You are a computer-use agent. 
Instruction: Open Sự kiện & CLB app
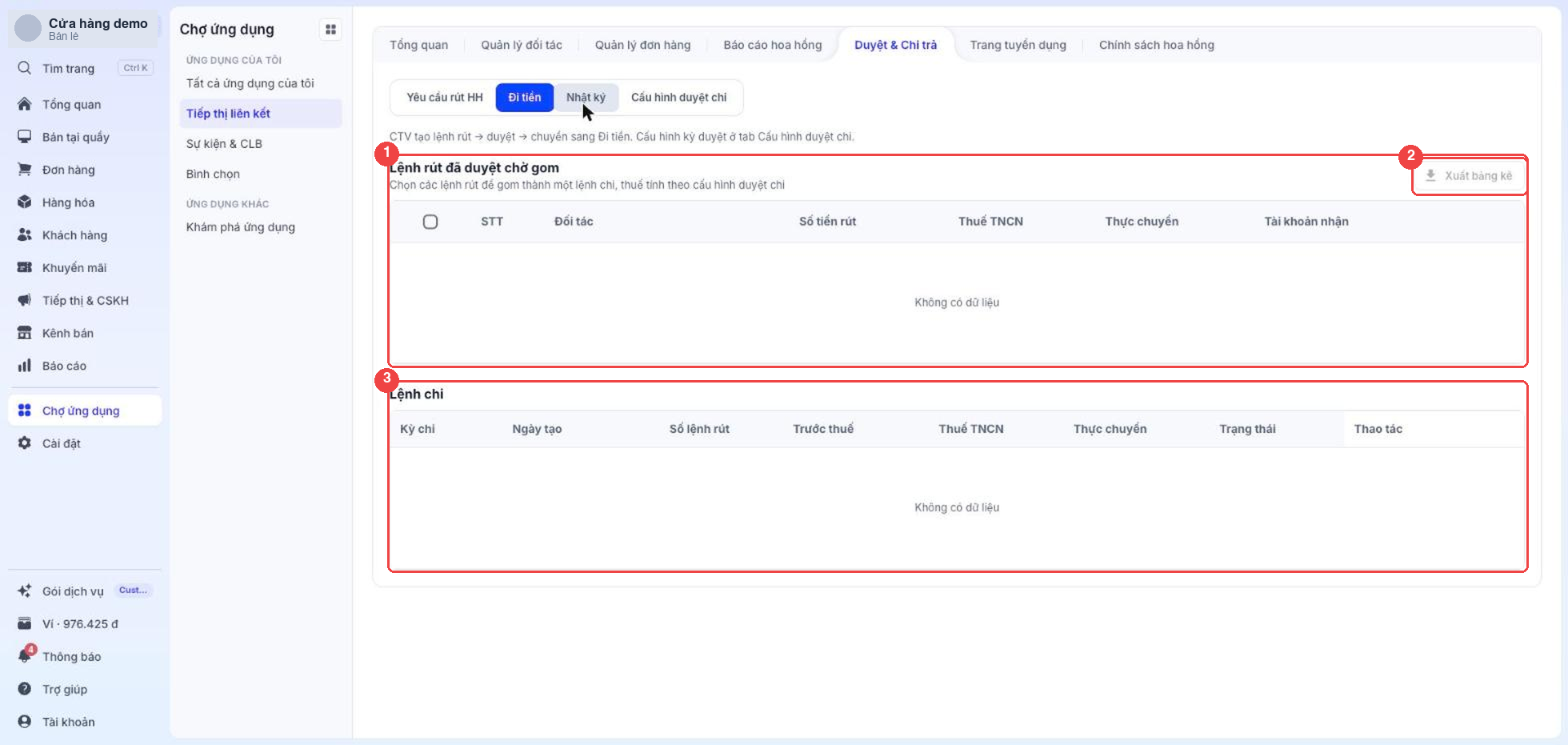point(224,144)
